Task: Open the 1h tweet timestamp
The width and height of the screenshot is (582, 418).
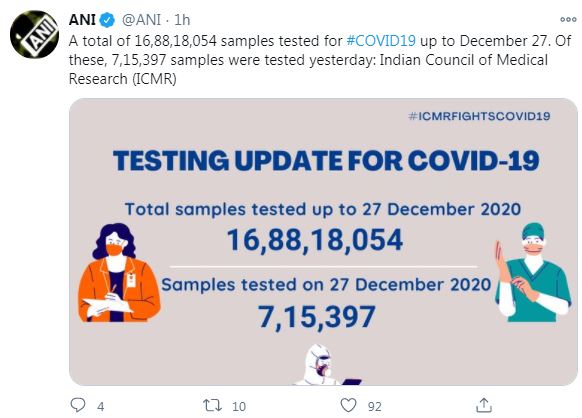Action: 182,20
